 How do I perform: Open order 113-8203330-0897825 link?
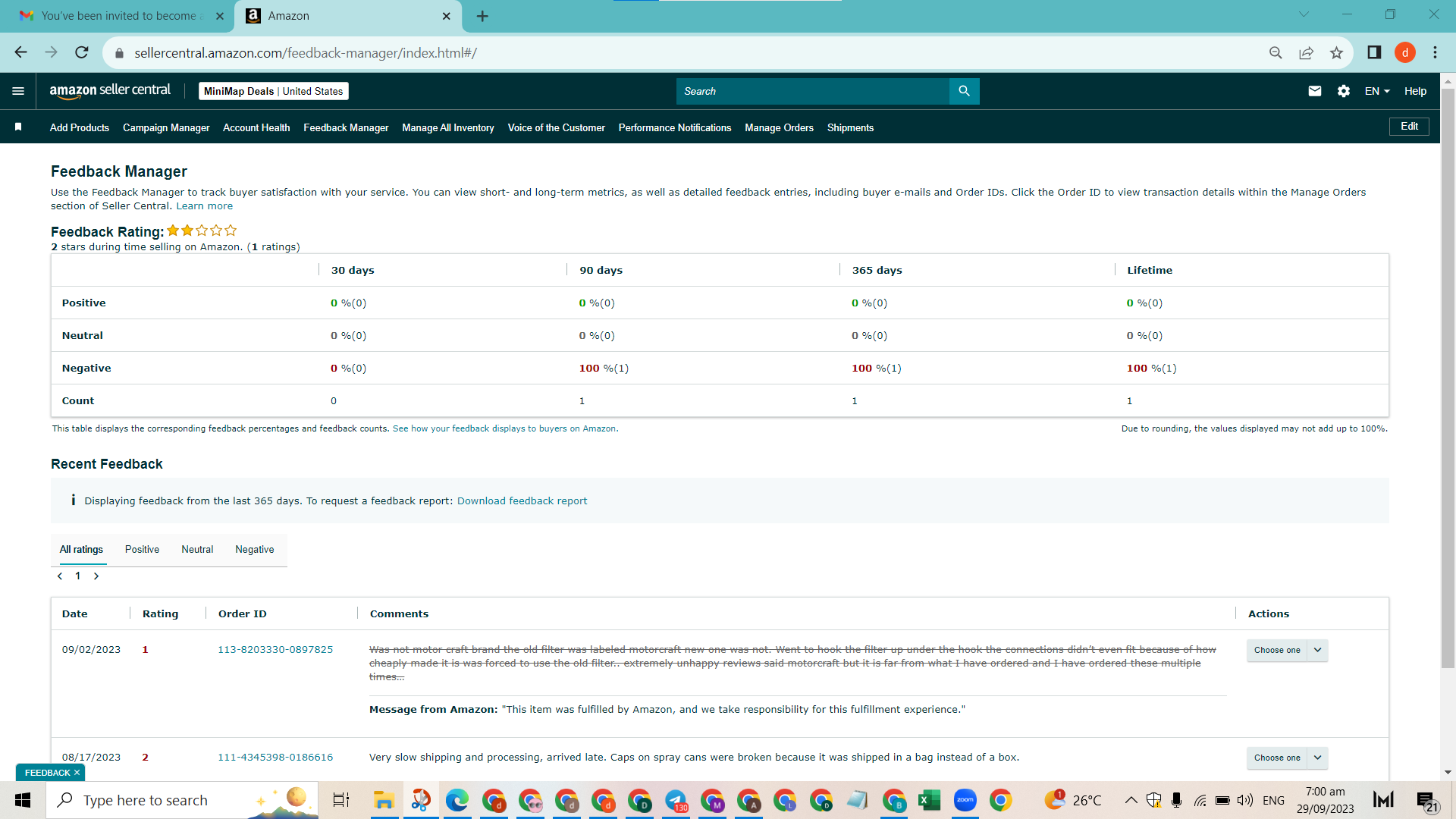(x=275, y=650)
